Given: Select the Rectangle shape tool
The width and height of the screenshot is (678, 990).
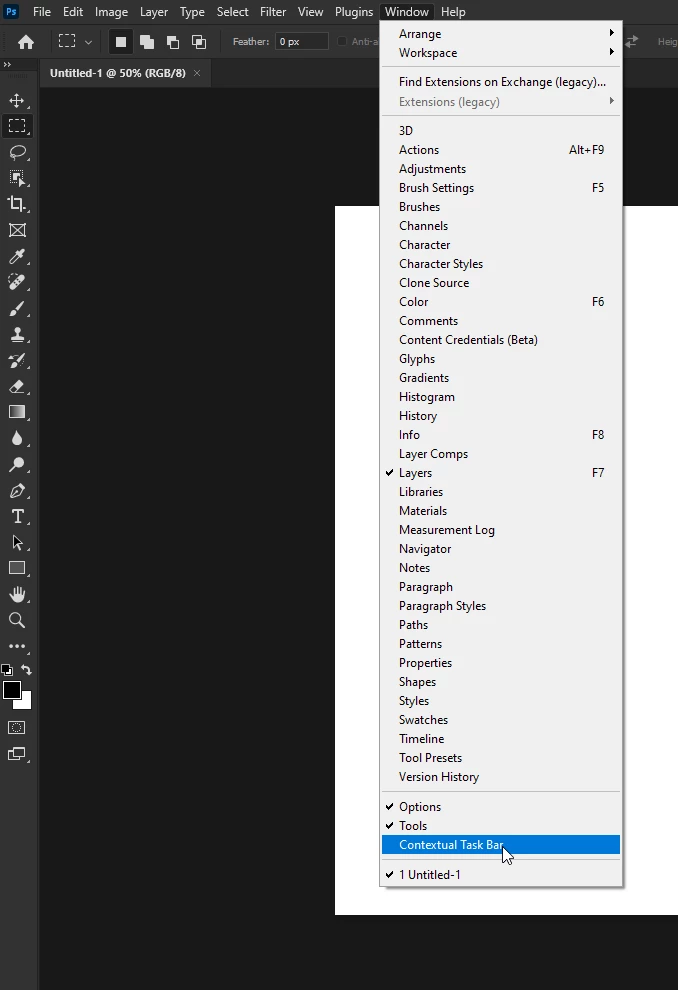Looking at the screenshot, I should pos(17,568).
